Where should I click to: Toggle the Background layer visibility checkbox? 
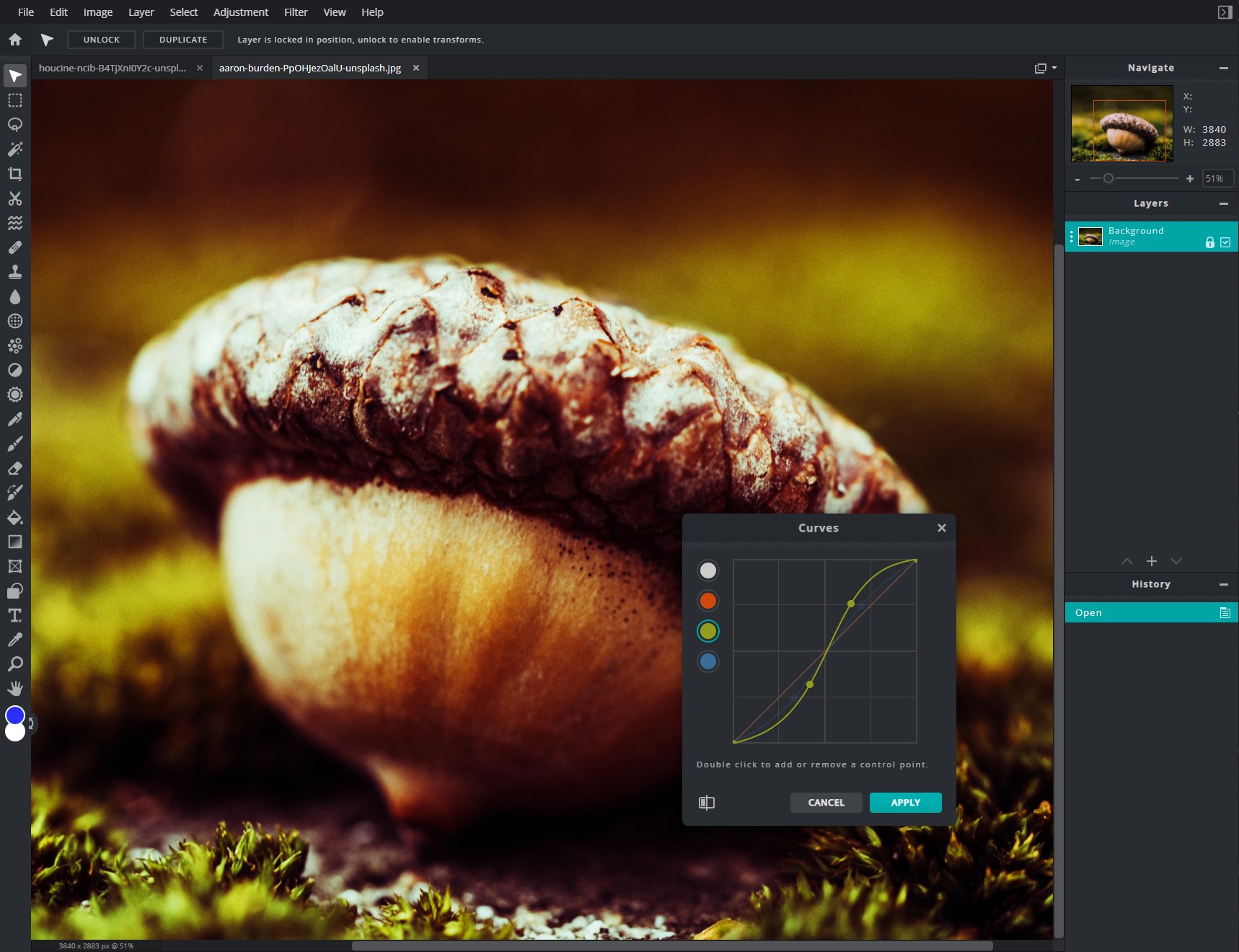[x=1225, y=242]
